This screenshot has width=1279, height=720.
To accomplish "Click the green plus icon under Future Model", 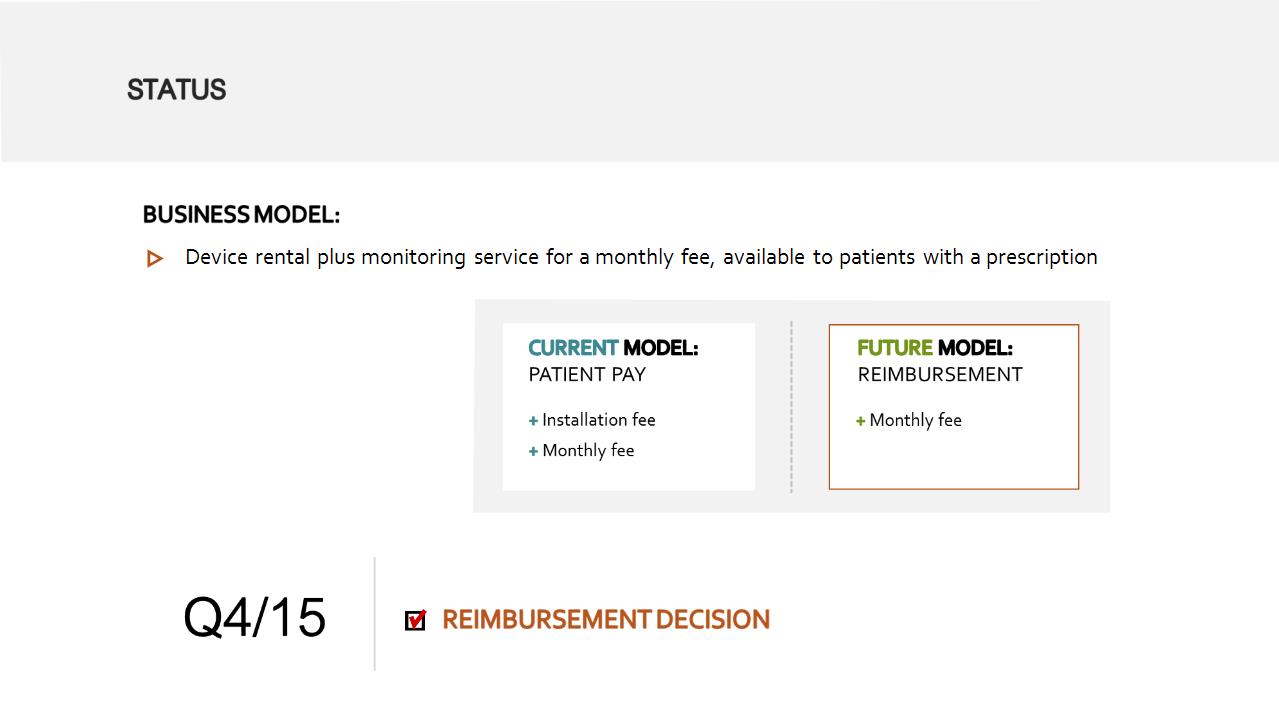I will click(x=860, y=421).
